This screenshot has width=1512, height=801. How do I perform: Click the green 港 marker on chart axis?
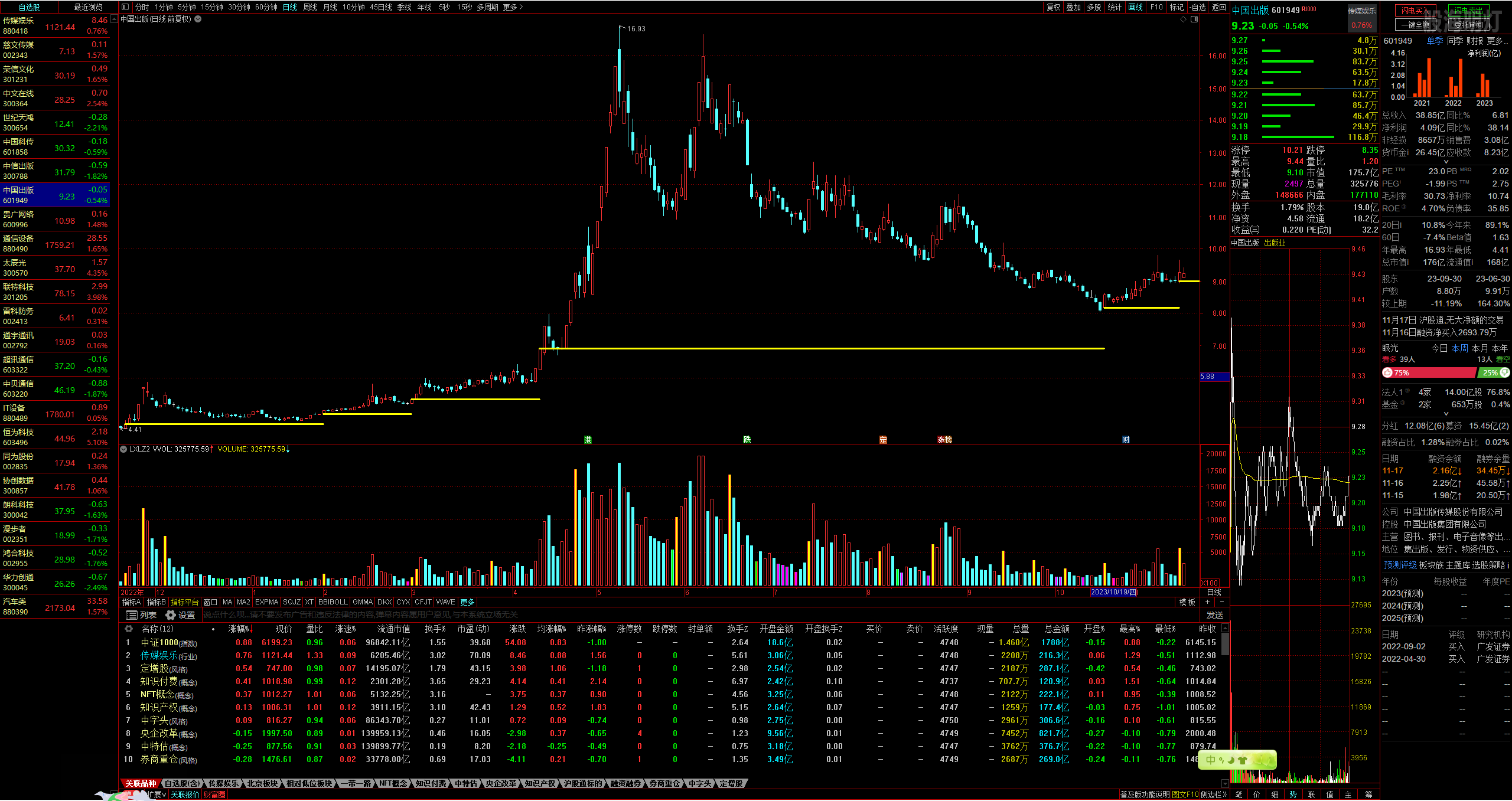[588, 440]
